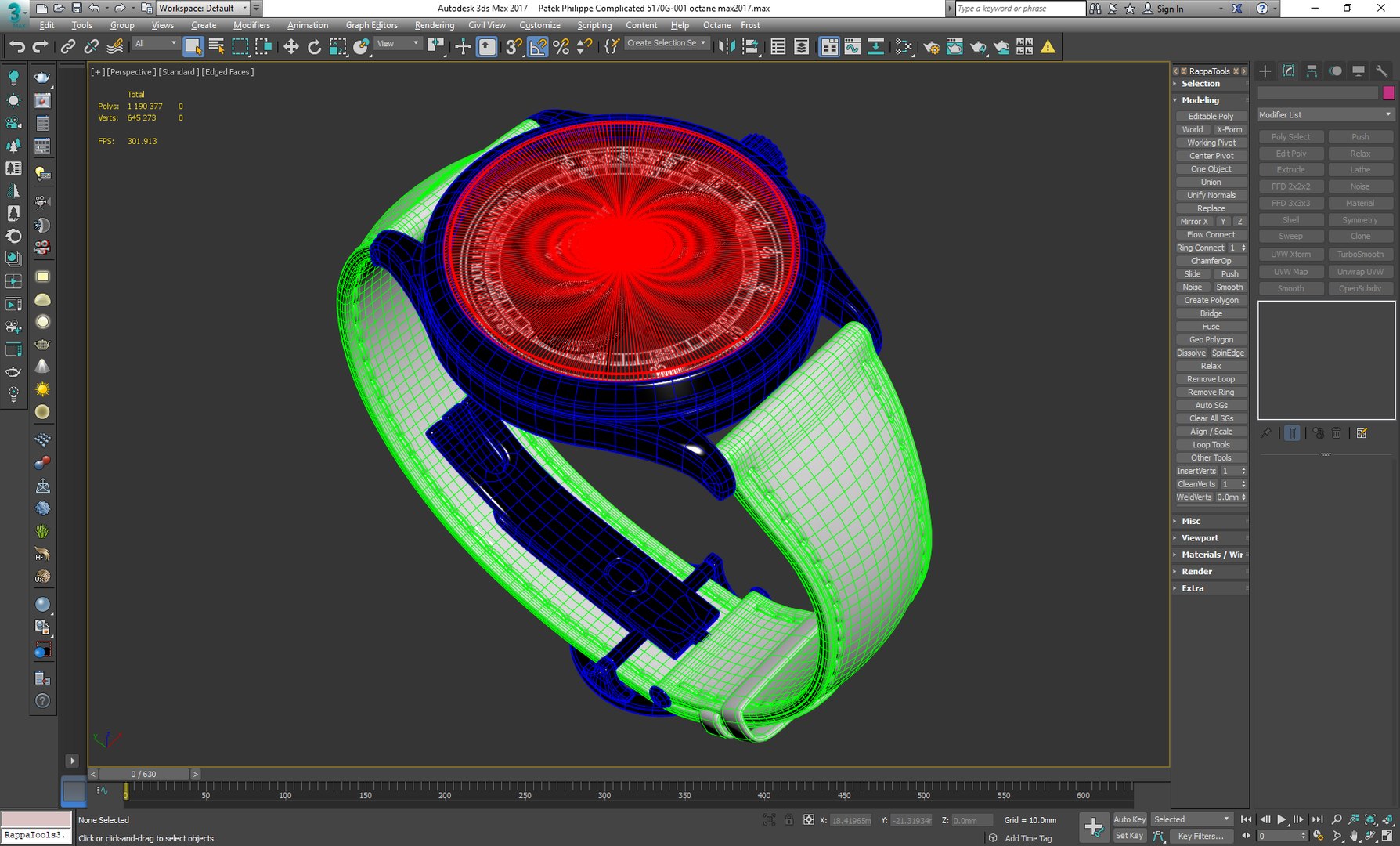Switch to the Hierarchy command panel
Image resolution: width=1400 pixels, height=846 pixels.
pyautogui.click(x=1312, y=71)
